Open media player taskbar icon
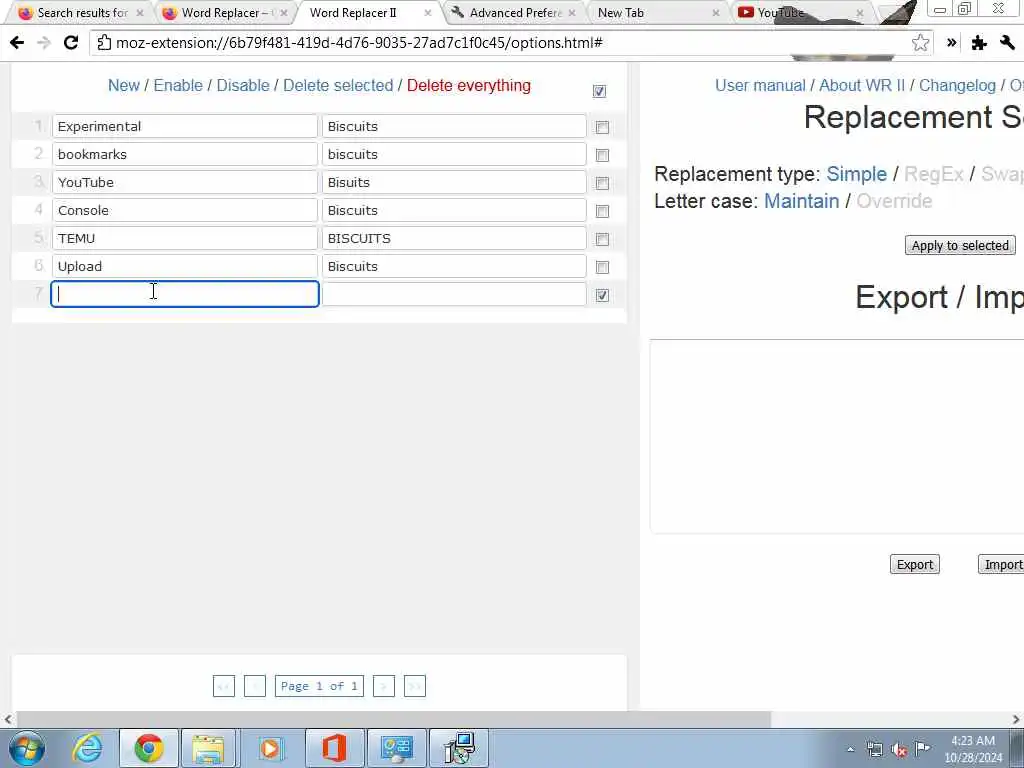Image resolution: width=1024 pixels, height=768 pixels. pos(270,748)
